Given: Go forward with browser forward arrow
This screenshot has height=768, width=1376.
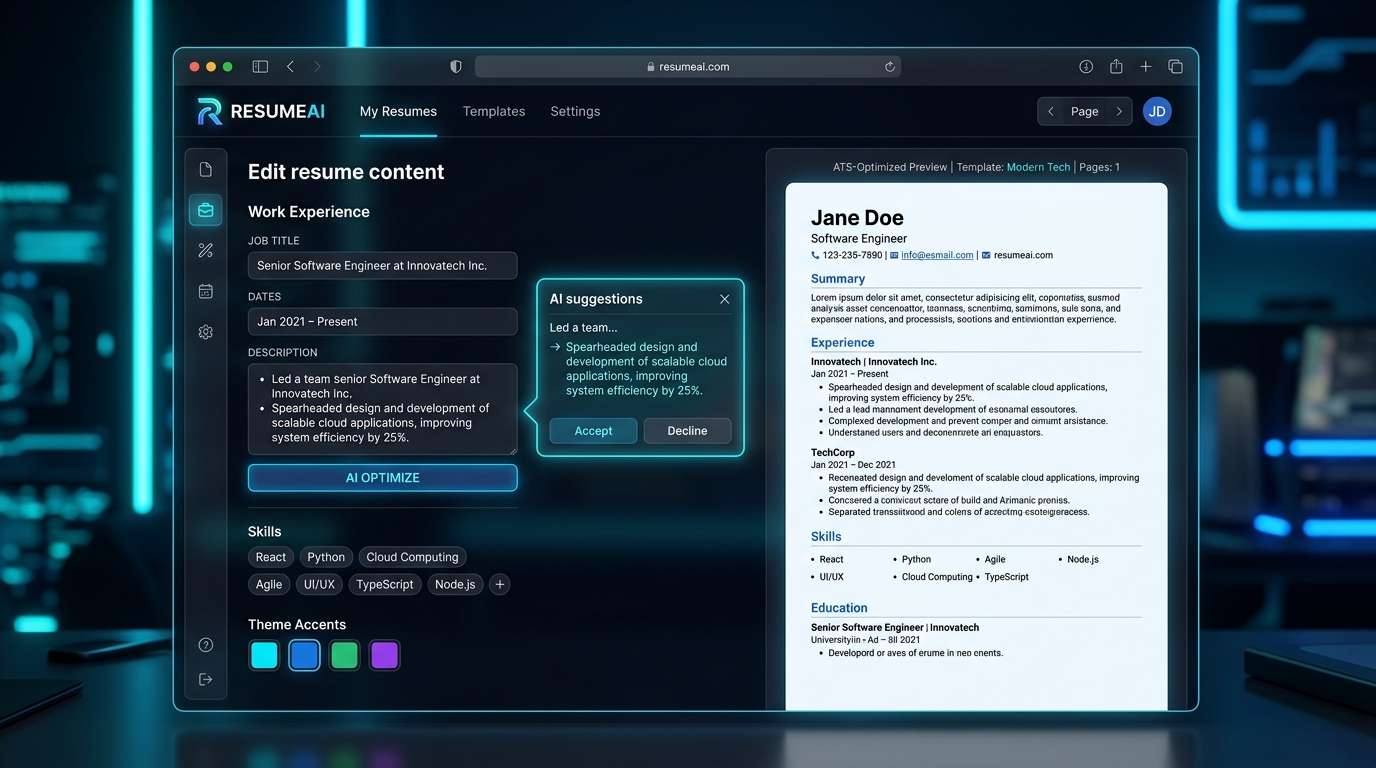Looking at the screenshot, I should pyautogui.click(x=317, y=67).
